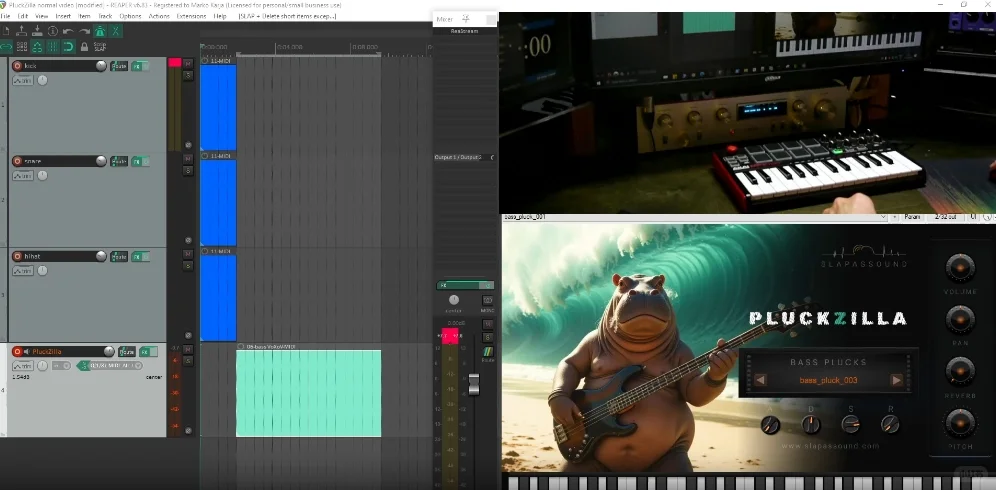The image size is (996, 490).
Task: Open the Track menu
Action: pyautogui.click(x=105, y=16)
